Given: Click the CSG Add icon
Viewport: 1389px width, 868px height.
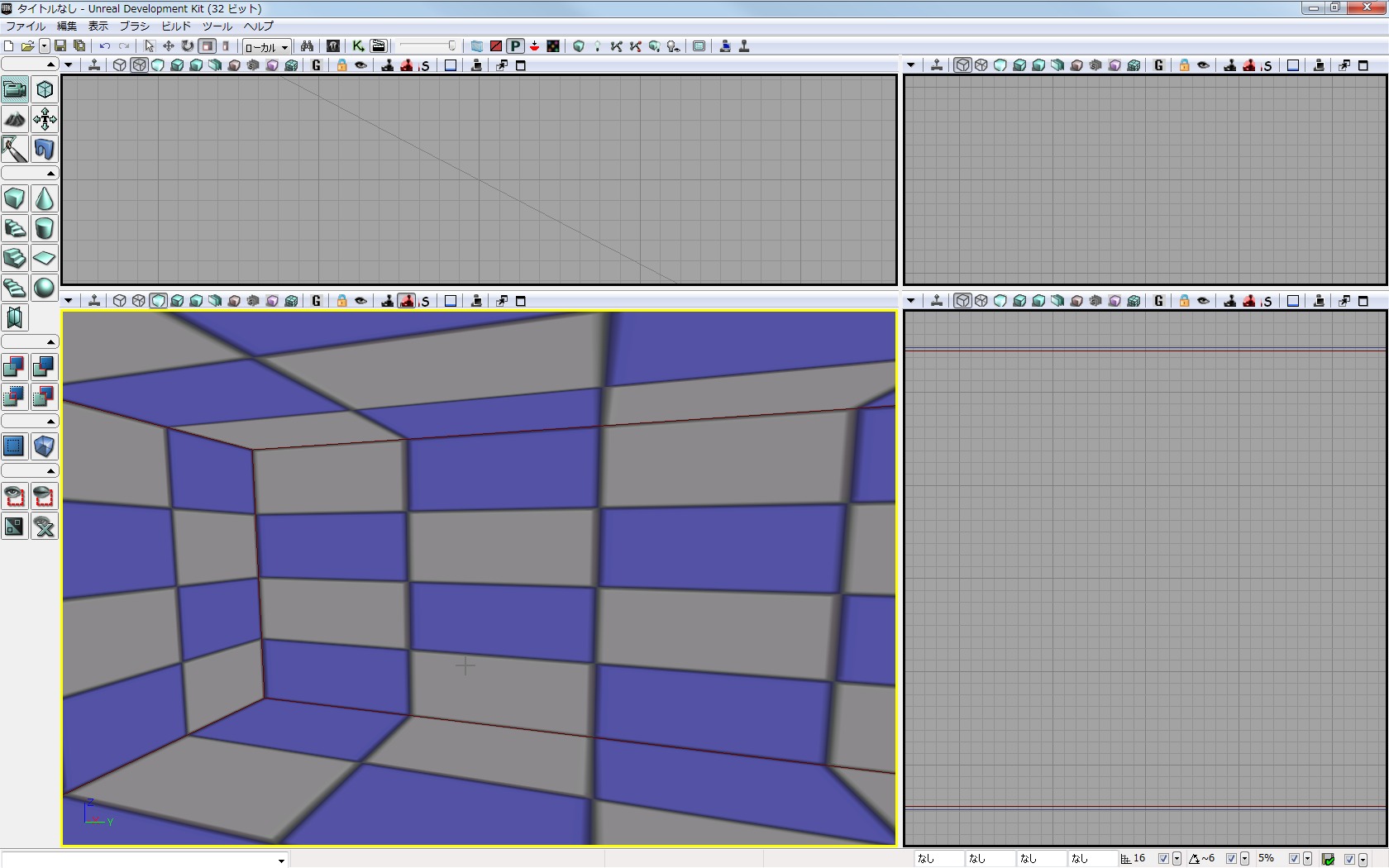Looking at the screenshot, I should tap(15, 367).
